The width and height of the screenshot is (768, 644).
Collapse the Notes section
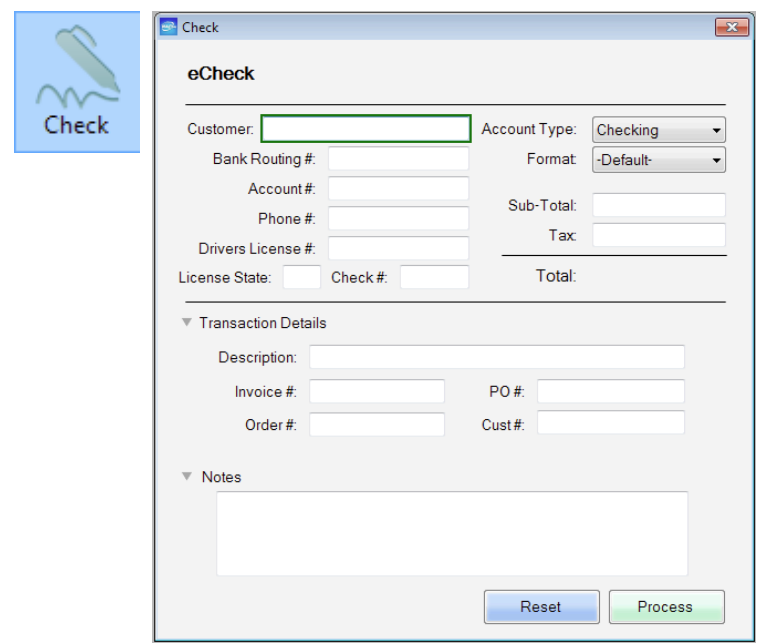pos(186,477)
